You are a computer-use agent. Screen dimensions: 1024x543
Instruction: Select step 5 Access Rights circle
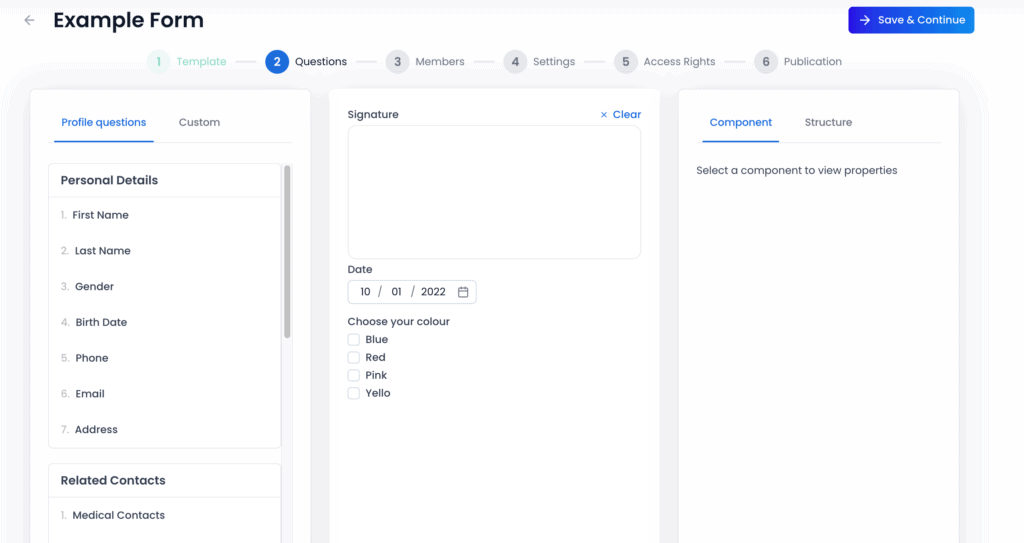click(625, 62)
